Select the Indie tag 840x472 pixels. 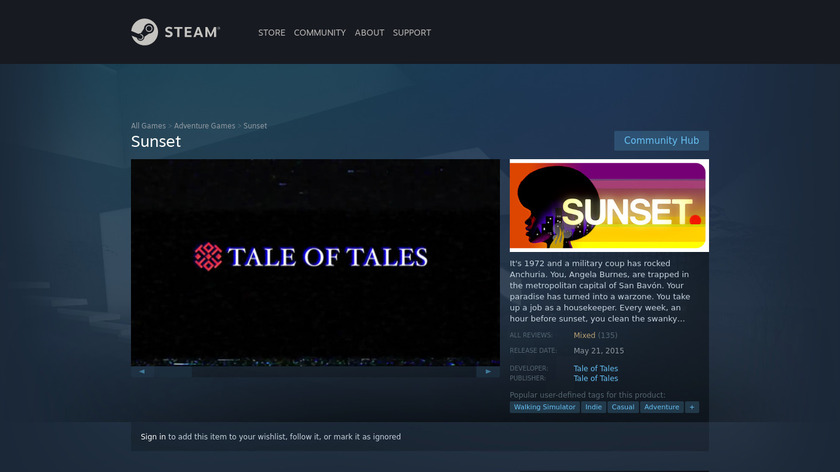point(593,407)
